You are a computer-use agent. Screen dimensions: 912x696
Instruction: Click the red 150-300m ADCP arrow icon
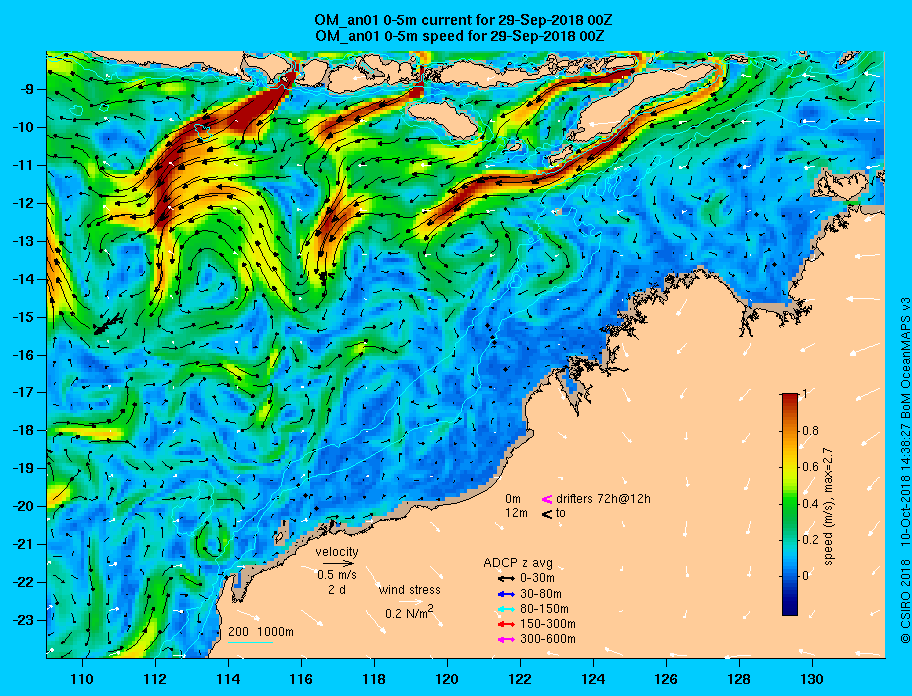pyautogui.click(x=506, y=624)
